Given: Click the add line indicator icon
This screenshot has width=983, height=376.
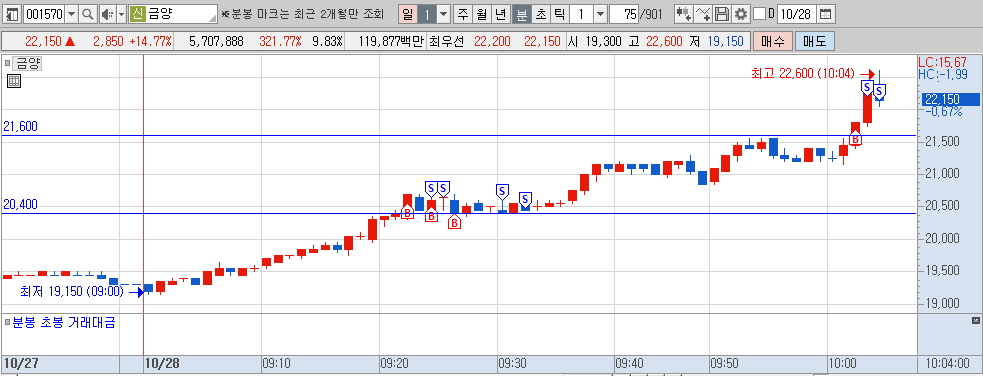Looking at the screenshot, I should tap(703, 14).
